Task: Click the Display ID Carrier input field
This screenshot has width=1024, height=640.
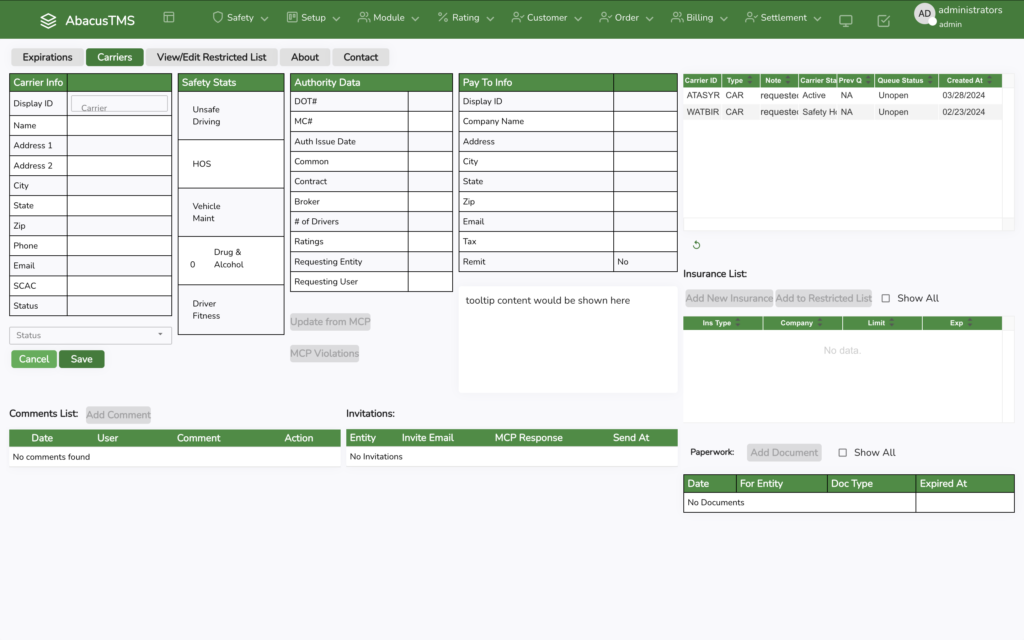Action: pyautogui.click(x=119, y=104)
